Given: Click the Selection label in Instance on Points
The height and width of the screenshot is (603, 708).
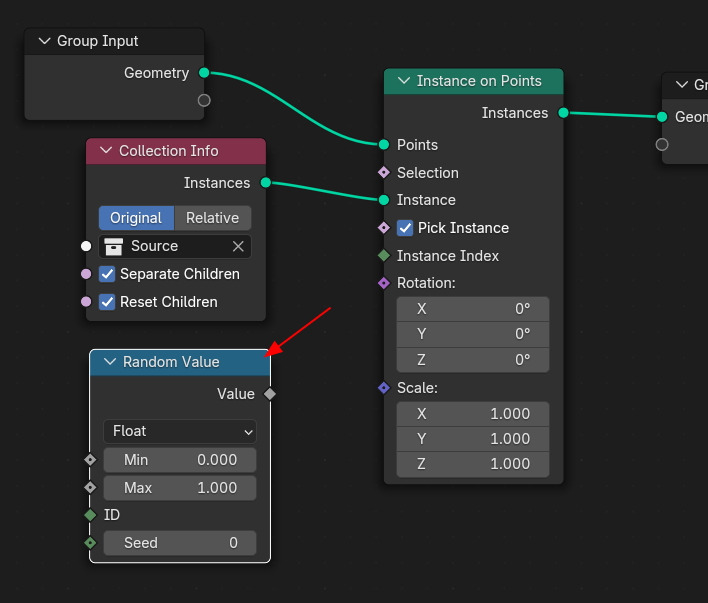Looking at the screenshot, I should click(x=428, y=173).
